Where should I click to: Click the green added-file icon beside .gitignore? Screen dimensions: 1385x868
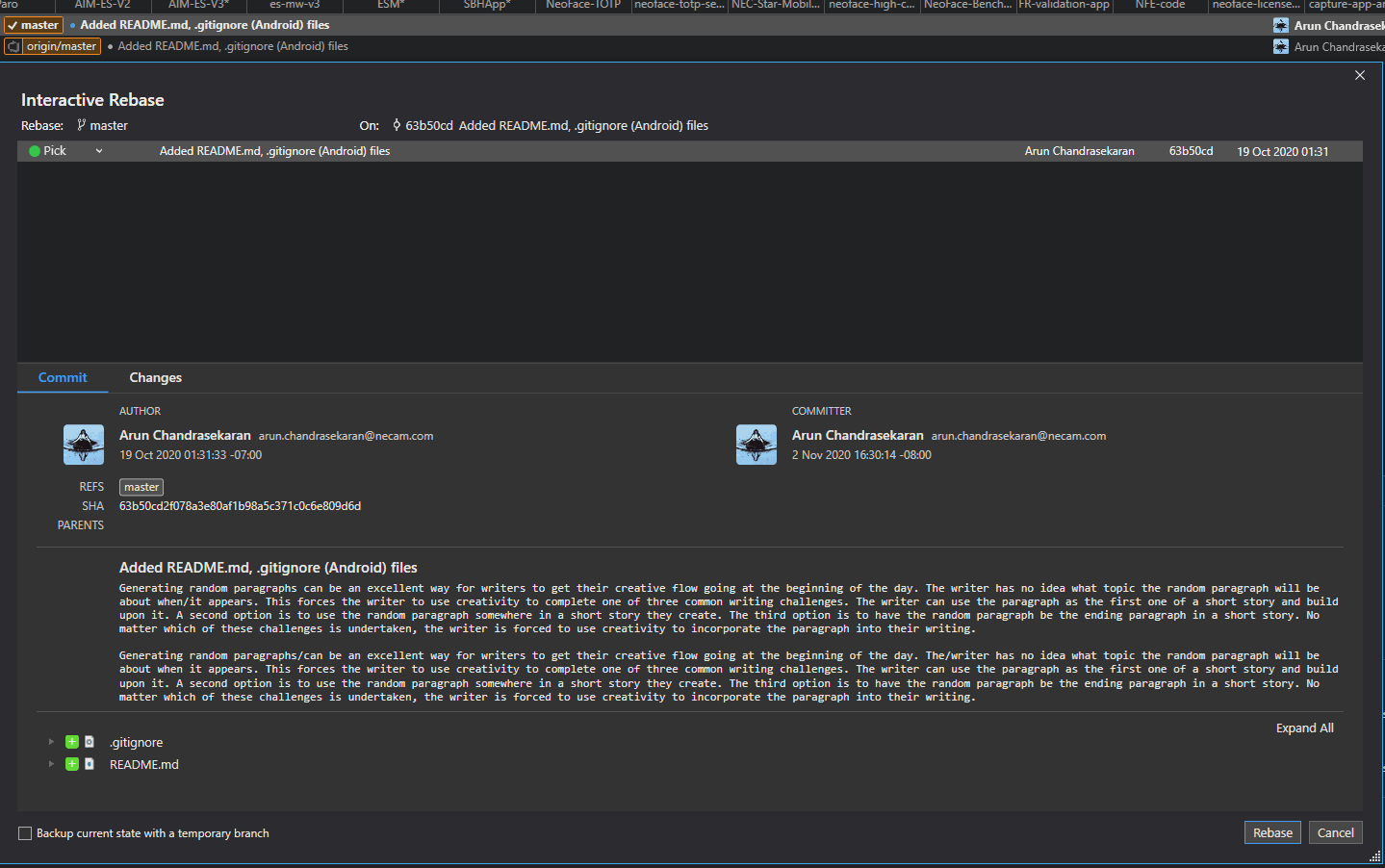click(x=71, y=742)
